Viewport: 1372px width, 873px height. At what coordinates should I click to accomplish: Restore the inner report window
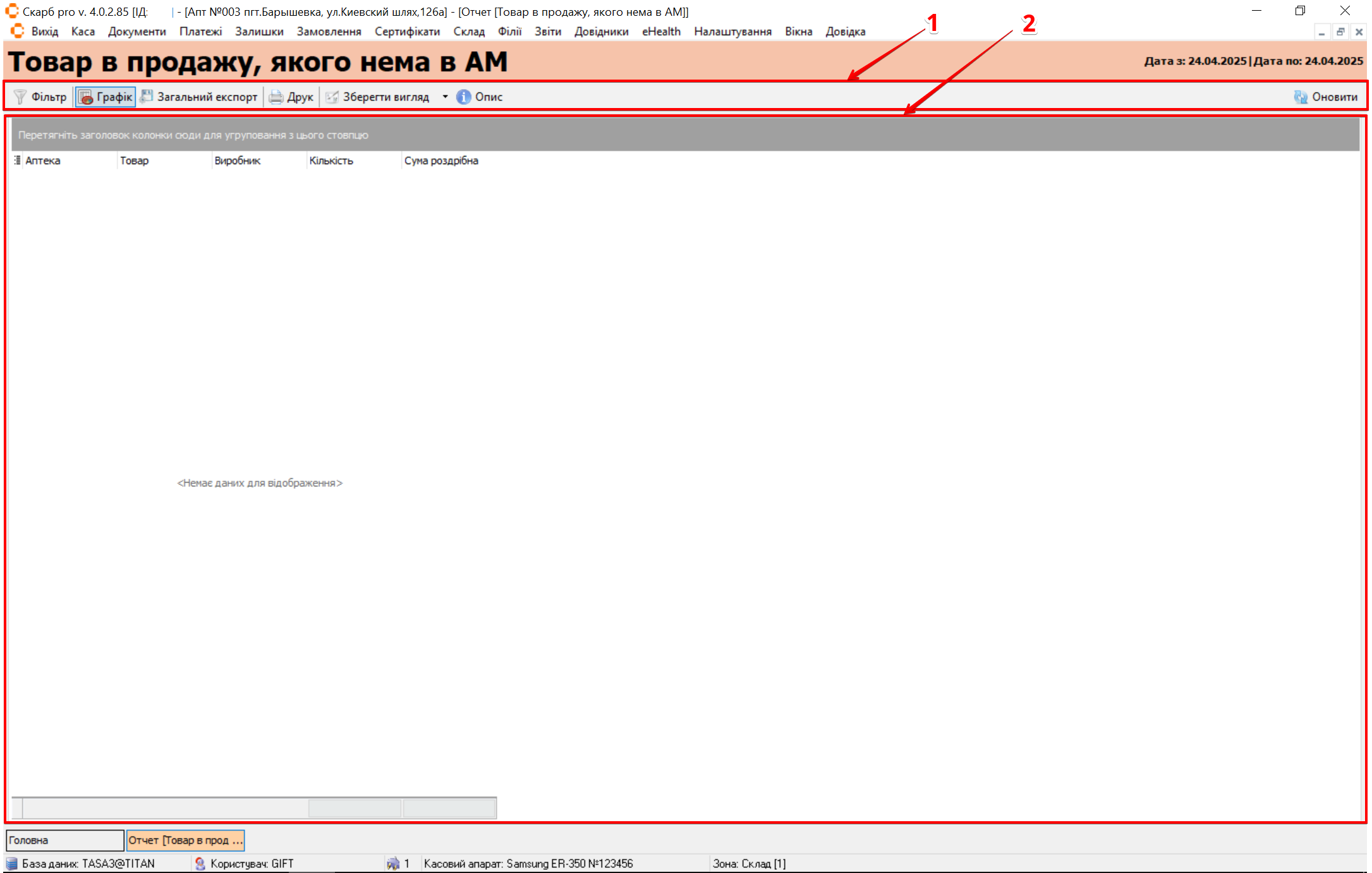pos(1340,32)
